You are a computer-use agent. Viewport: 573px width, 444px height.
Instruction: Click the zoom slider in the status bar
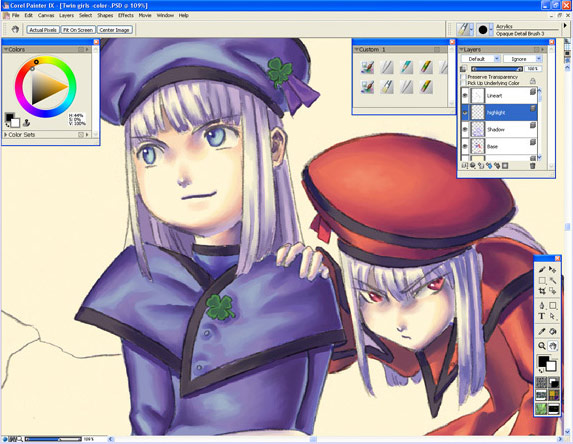point(53,439)
